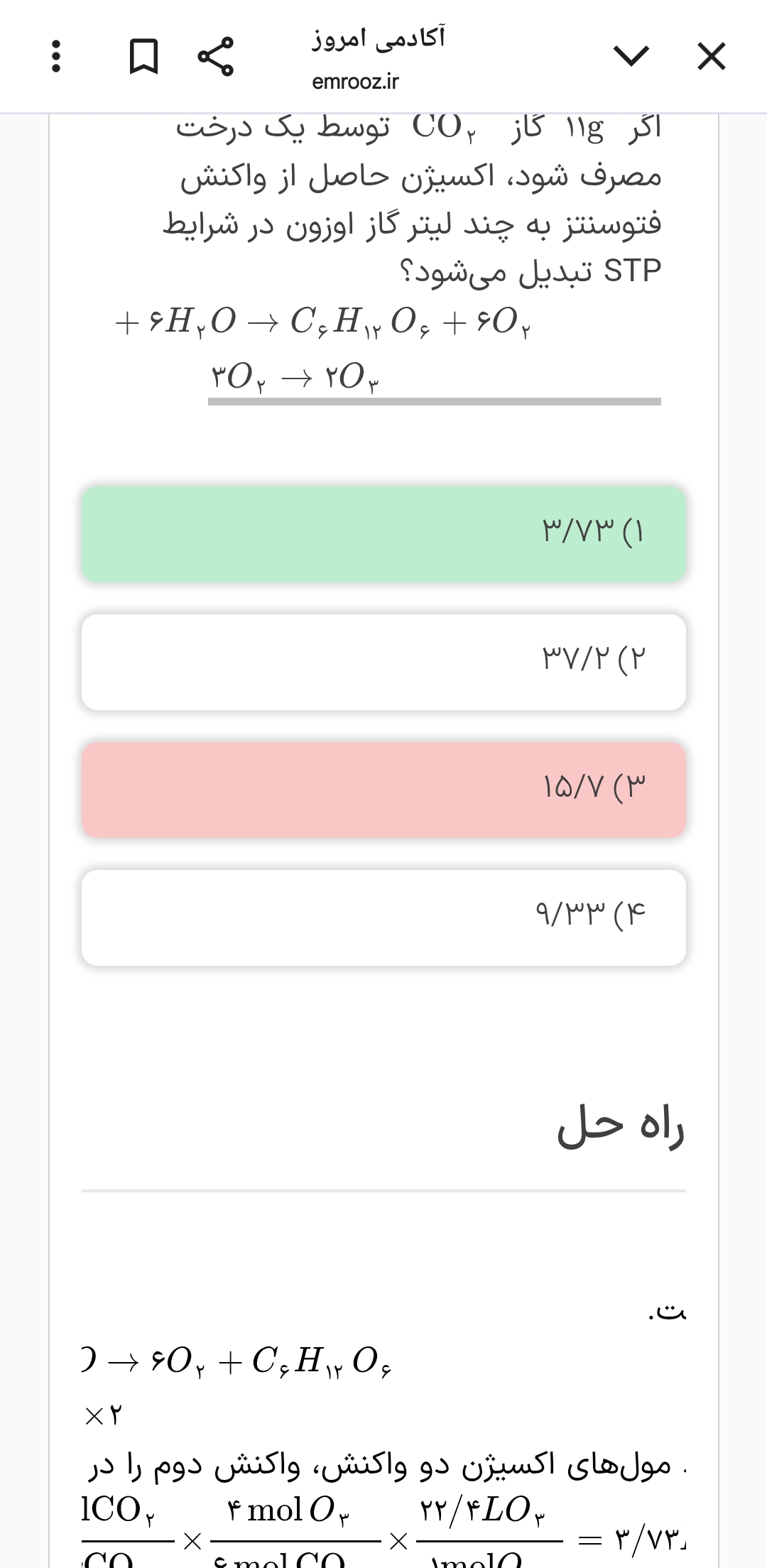Click the horizontal scrollbar under the ozone equation
Image resolution: width=767 pixels, height=1568 pixels.
(x=434, y=401)
